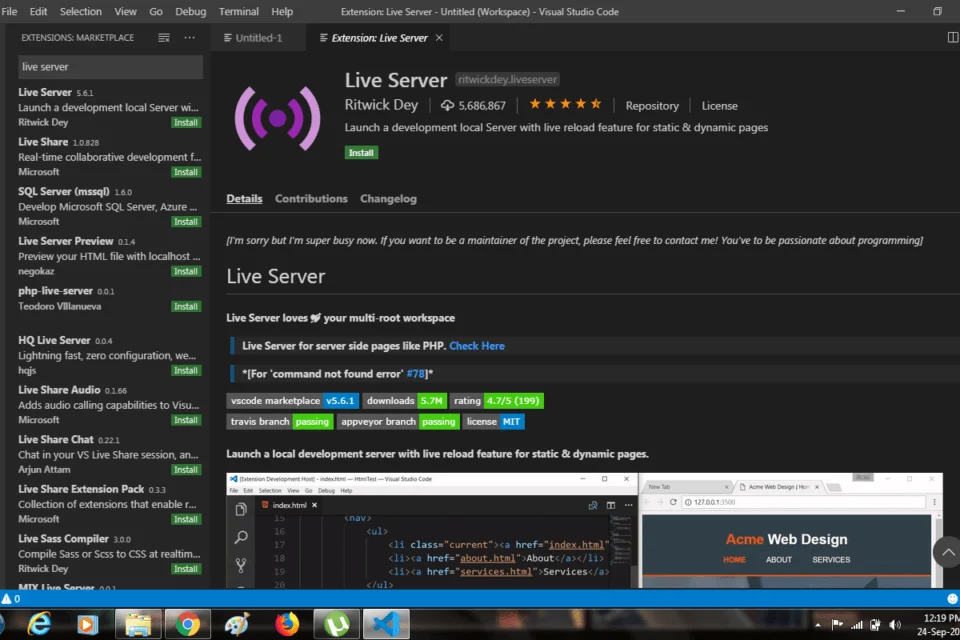Install Live Share Chat extension

(x=186, y=470)
